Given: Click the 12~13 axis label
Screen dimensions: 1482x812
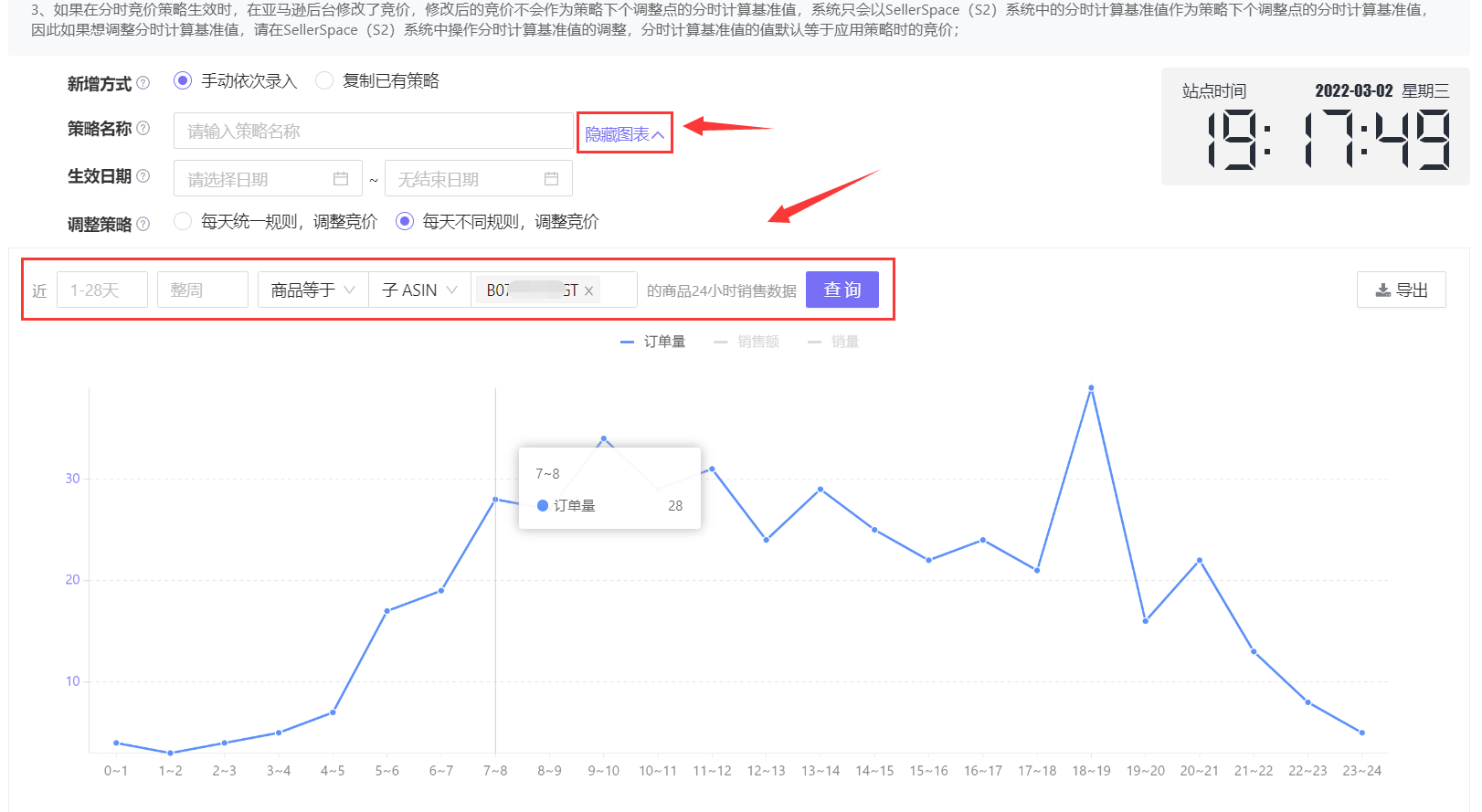Looking at the screenshot, I should click(x=766, y=771).
